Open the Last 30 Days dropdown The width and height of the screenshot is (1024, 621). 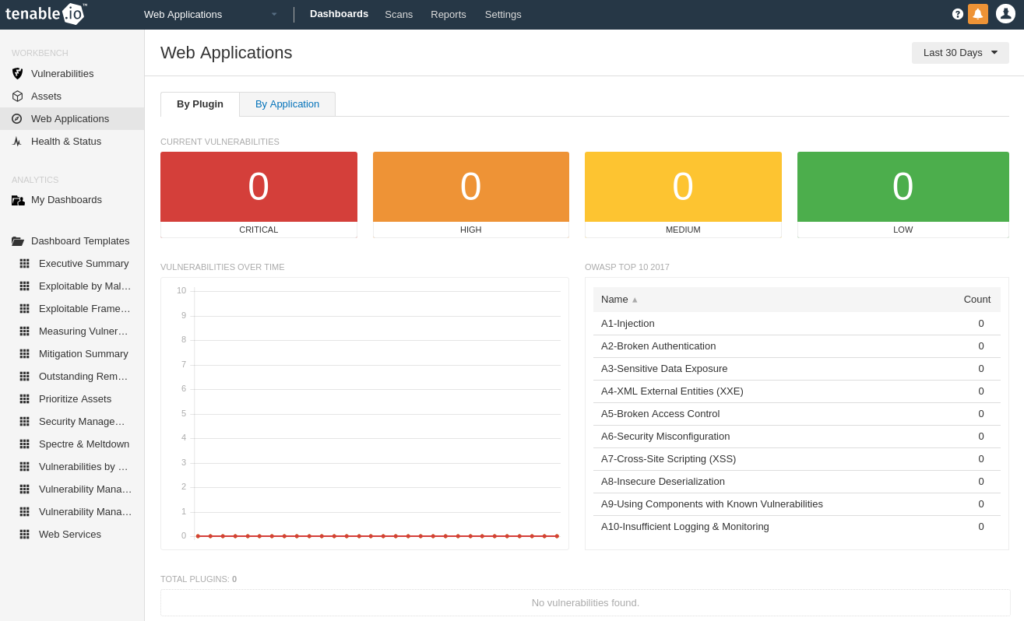[960, 52]
